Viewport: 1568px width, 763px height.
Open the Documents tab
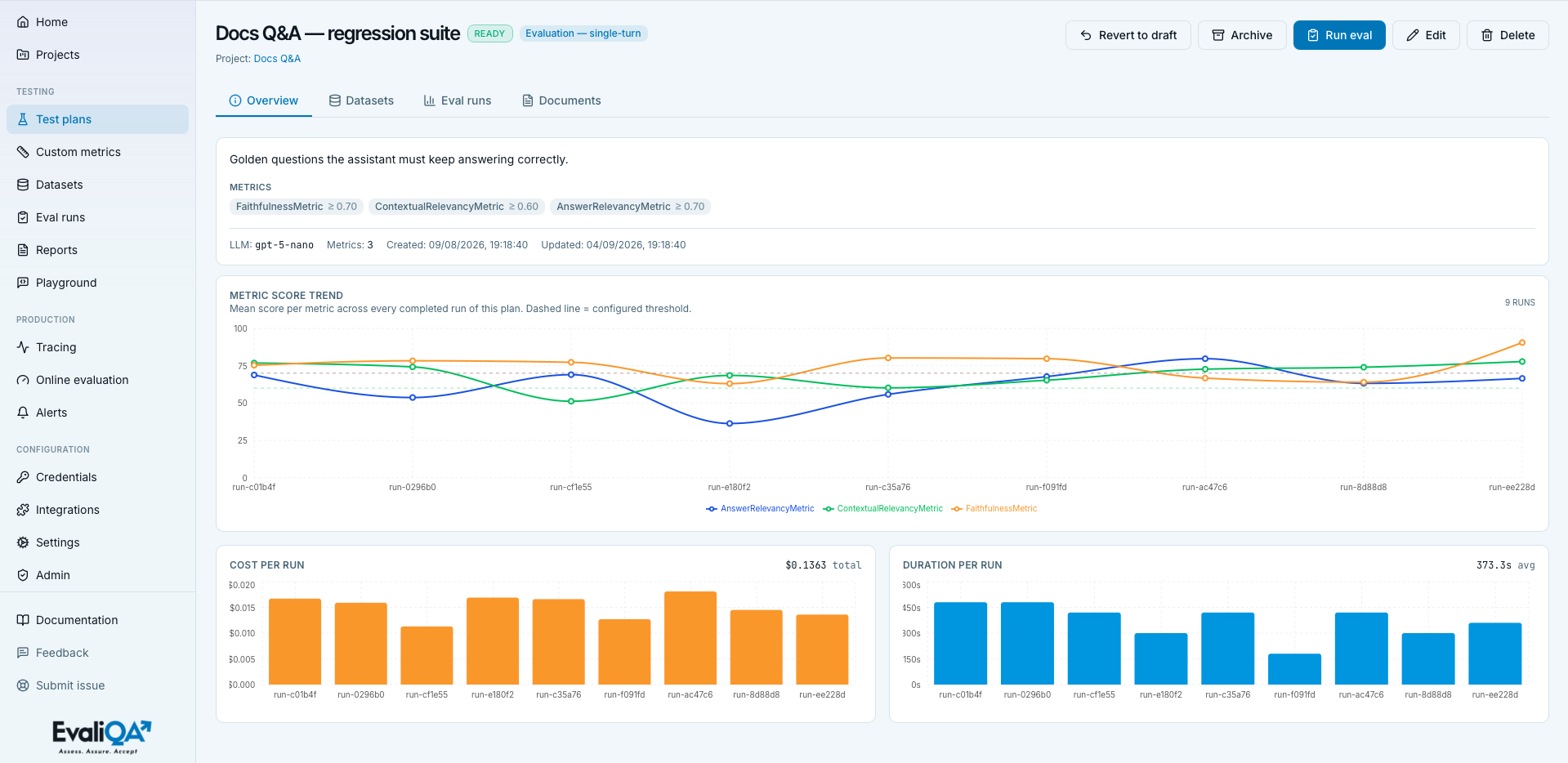[561, 100]
